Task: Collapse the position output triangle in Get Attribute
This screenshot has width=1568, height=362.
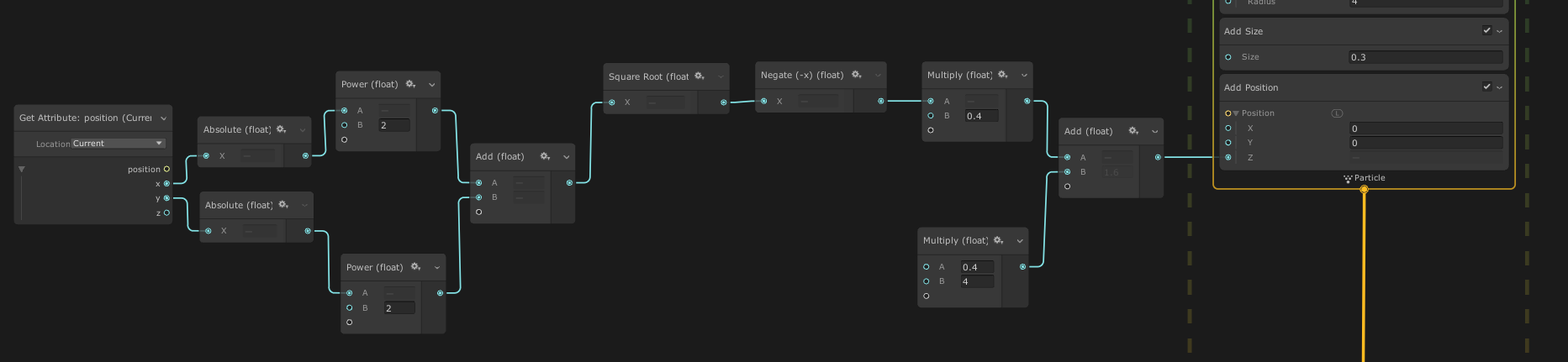Action: coord(22,170)
